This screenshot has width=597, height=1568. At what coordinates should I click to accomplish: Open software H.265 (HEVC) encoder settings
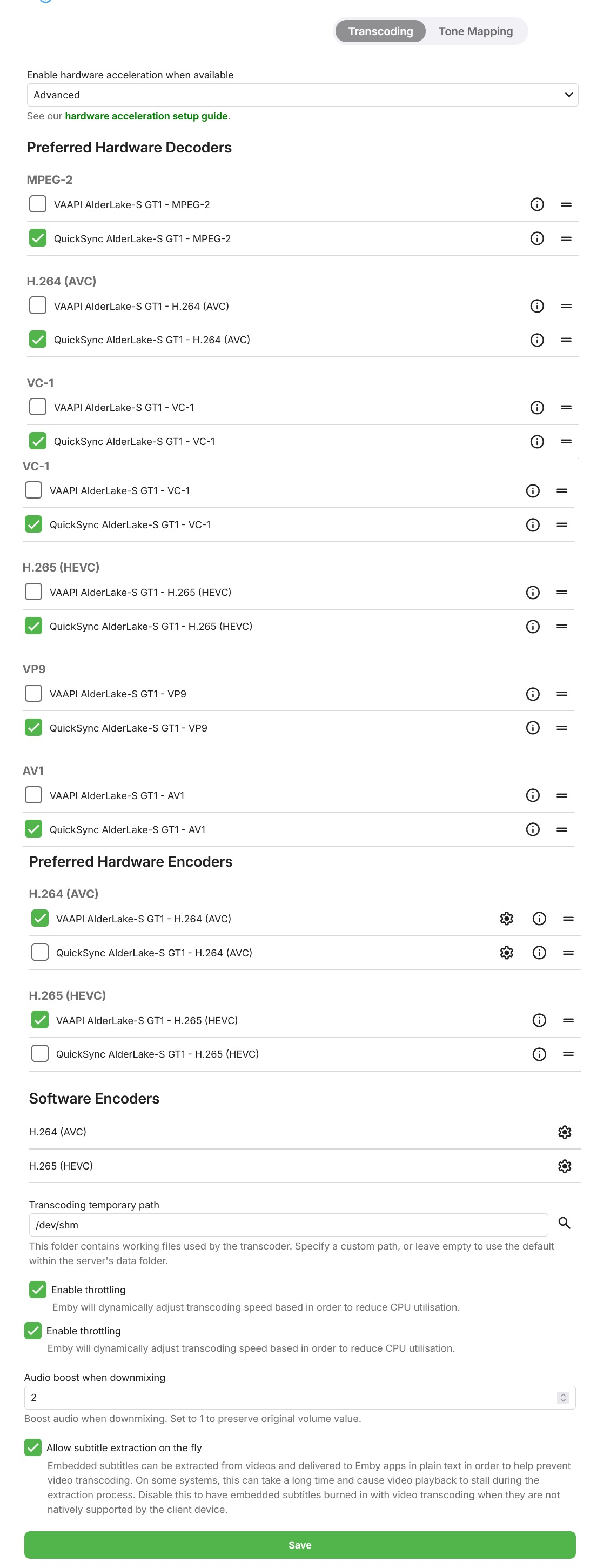click(564, 1166)
